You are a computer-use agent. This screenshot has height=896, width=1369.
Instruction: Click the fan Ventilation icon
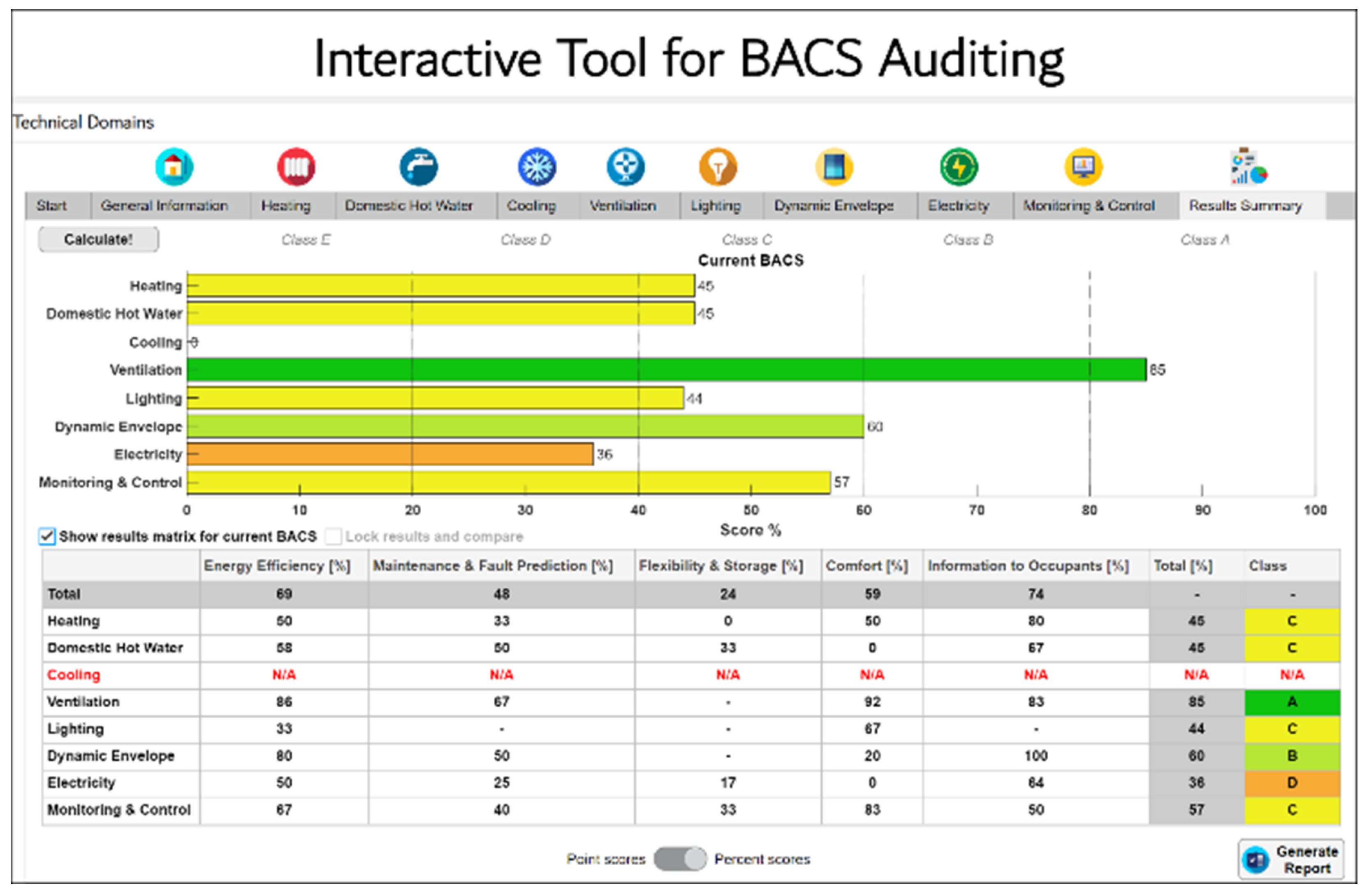pyautogui.click(x=626, y=167)
